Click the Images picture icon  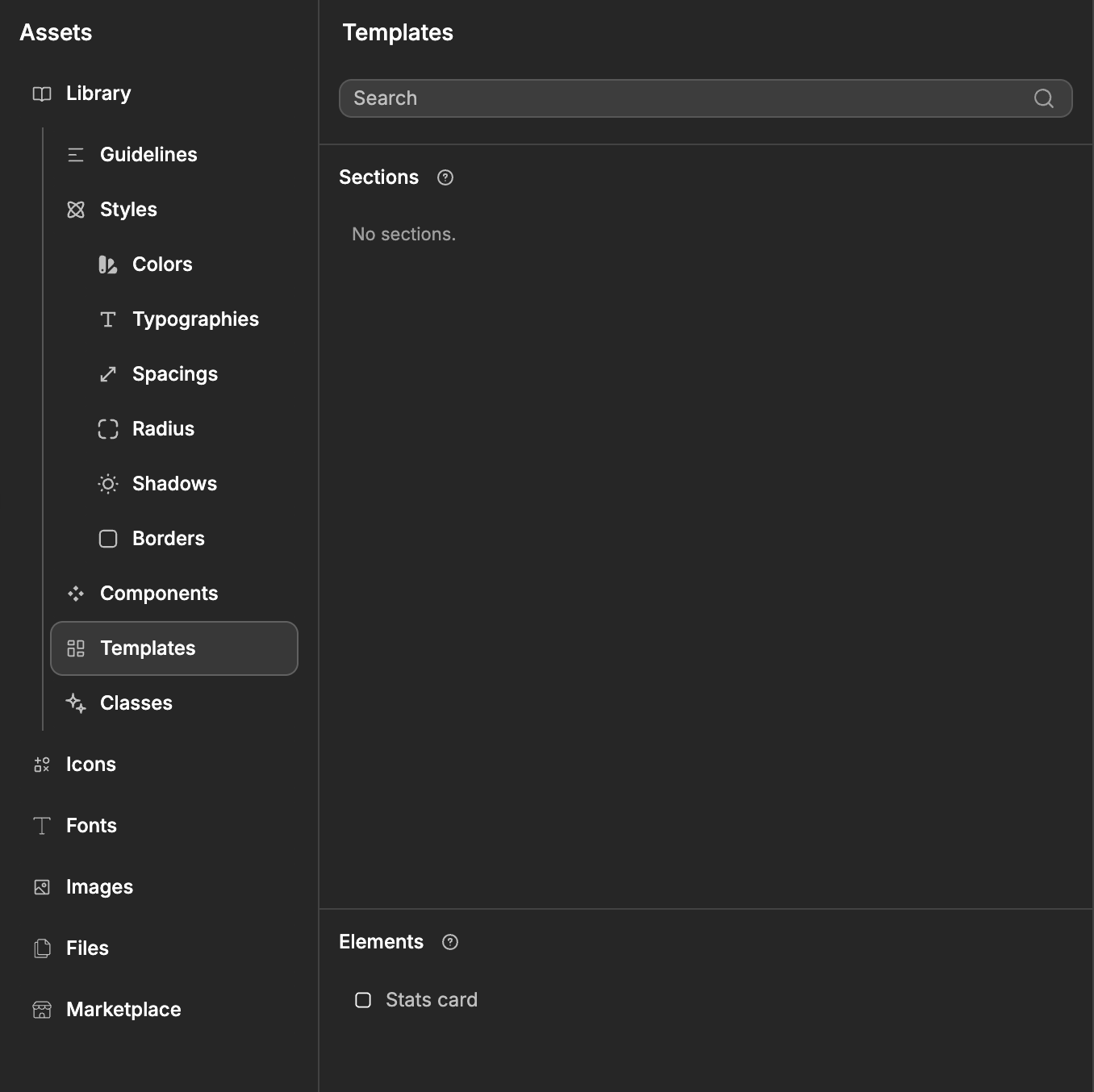[42, 887]
